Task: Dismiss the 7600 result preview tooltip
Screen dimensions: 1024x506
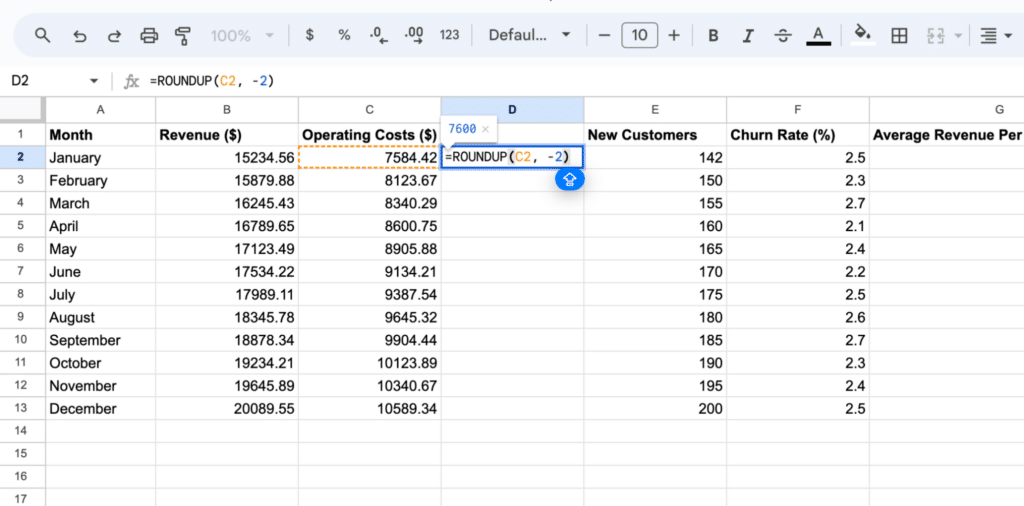Action: point(485,129)
